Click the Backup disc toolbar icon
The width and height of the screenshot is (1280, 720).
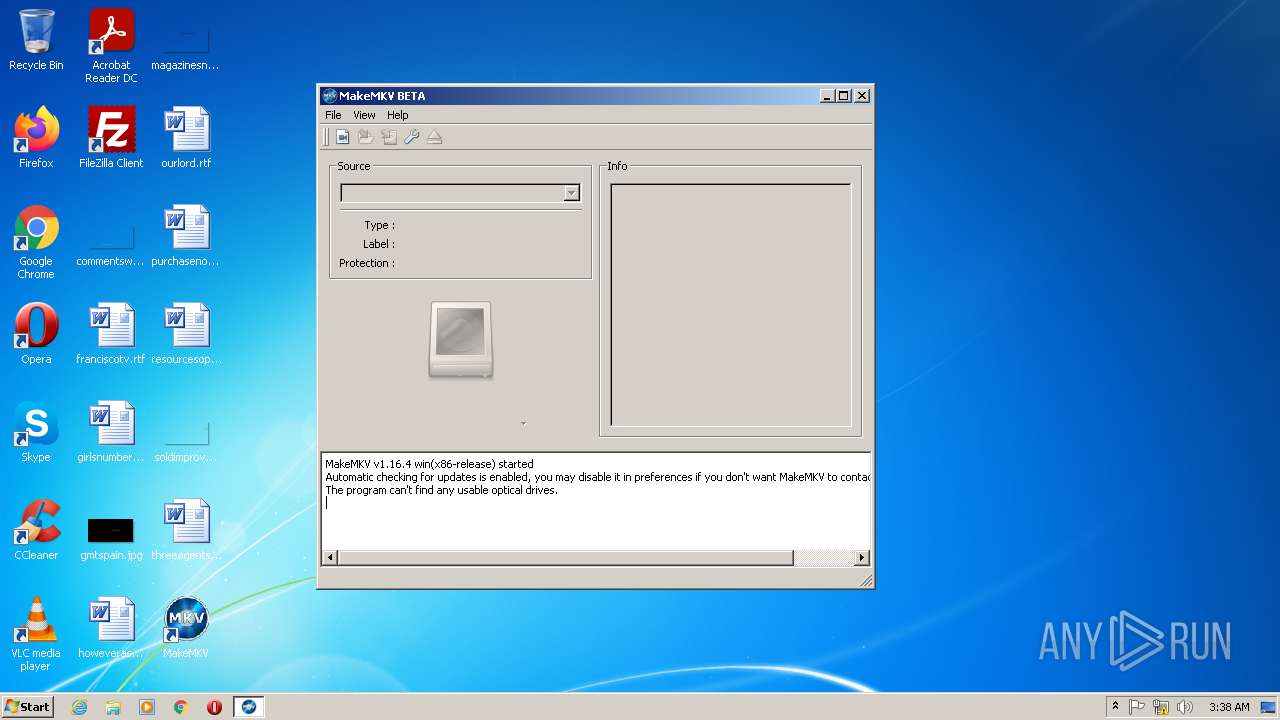389,137
